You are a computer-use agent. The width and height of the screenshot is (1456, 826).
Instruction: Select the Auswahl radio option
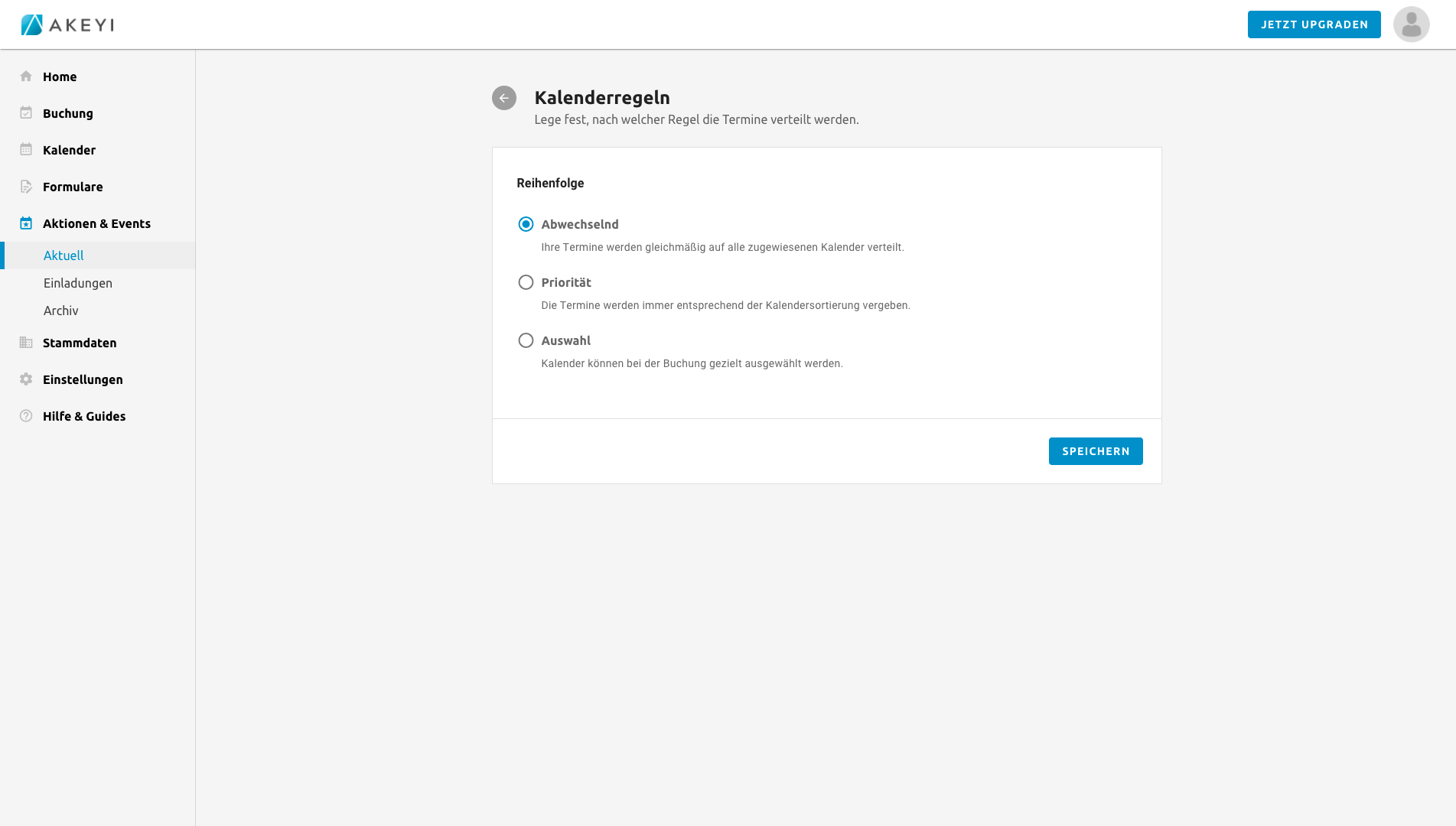[526, 340]
